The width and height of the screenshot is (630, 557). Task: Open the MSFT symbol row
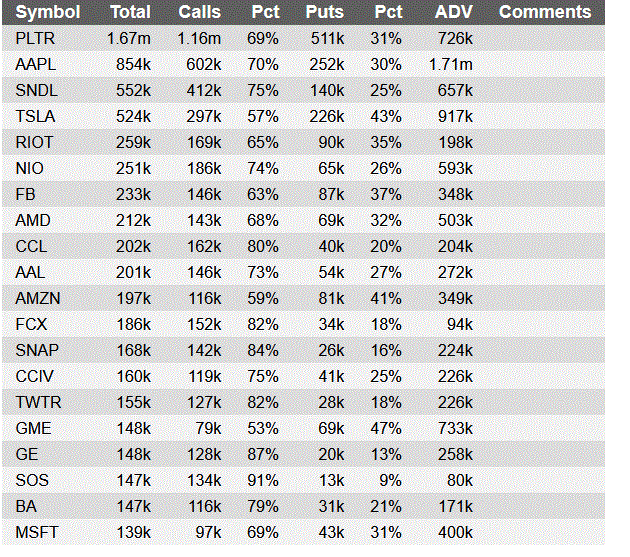[x=36, y=532]
